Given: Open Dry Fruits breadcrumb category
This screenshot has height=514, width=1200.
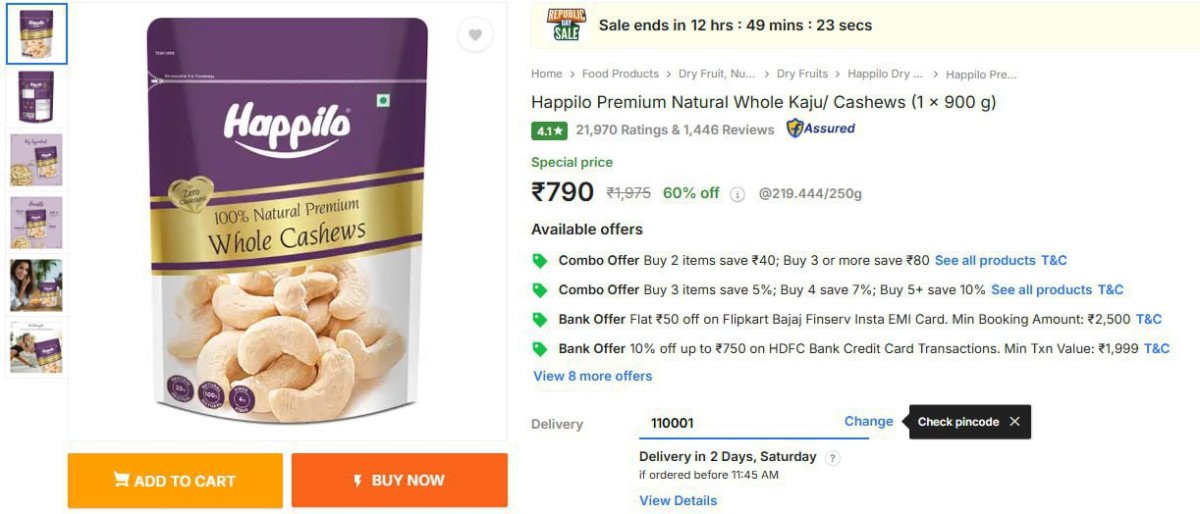Looking at the screenshot, I should [802, 74].
